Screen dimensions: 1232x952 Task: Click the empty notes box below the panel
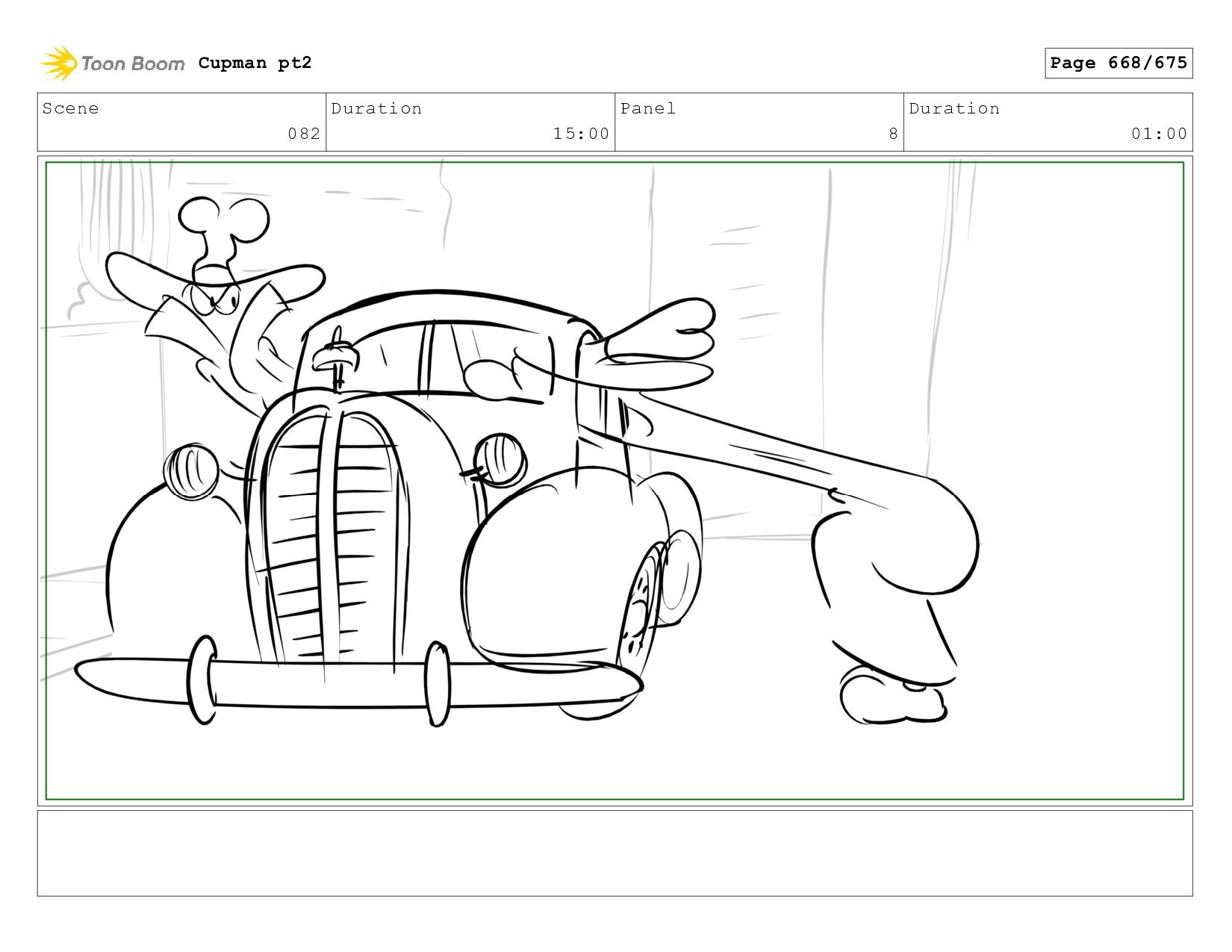click(x=615, y=853)
